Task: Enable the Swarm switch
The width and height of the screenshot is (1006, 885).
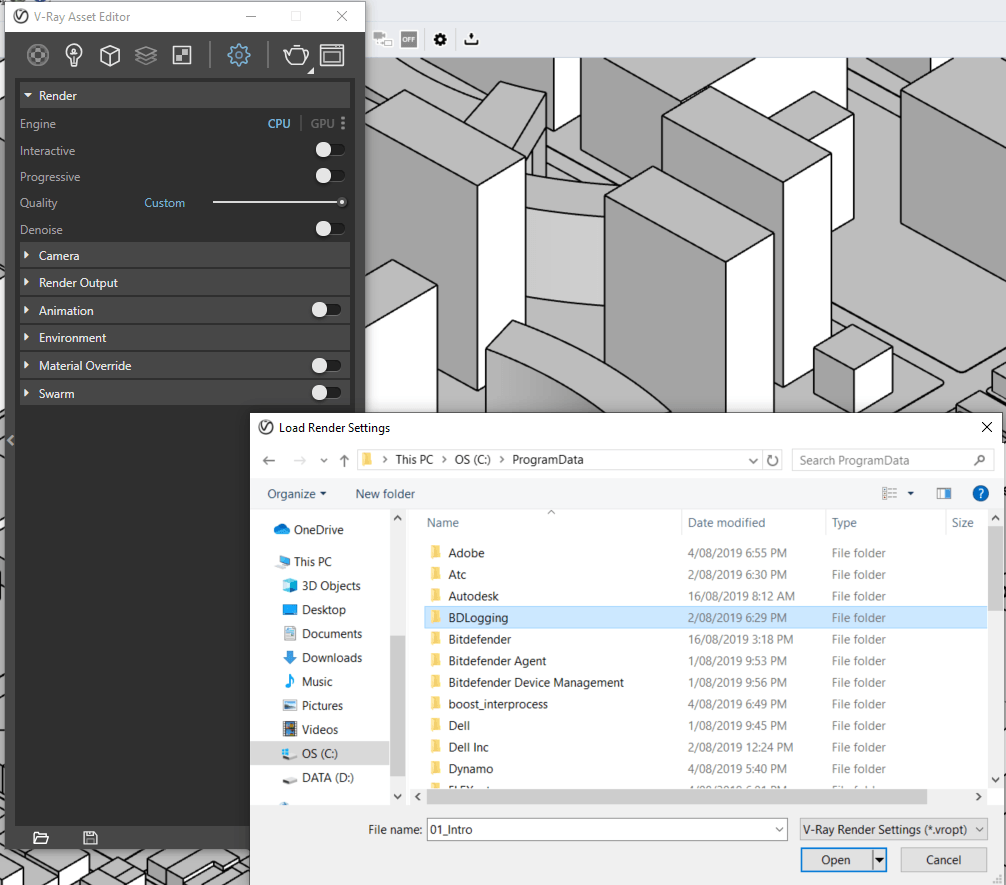Action: pos(326,392)
